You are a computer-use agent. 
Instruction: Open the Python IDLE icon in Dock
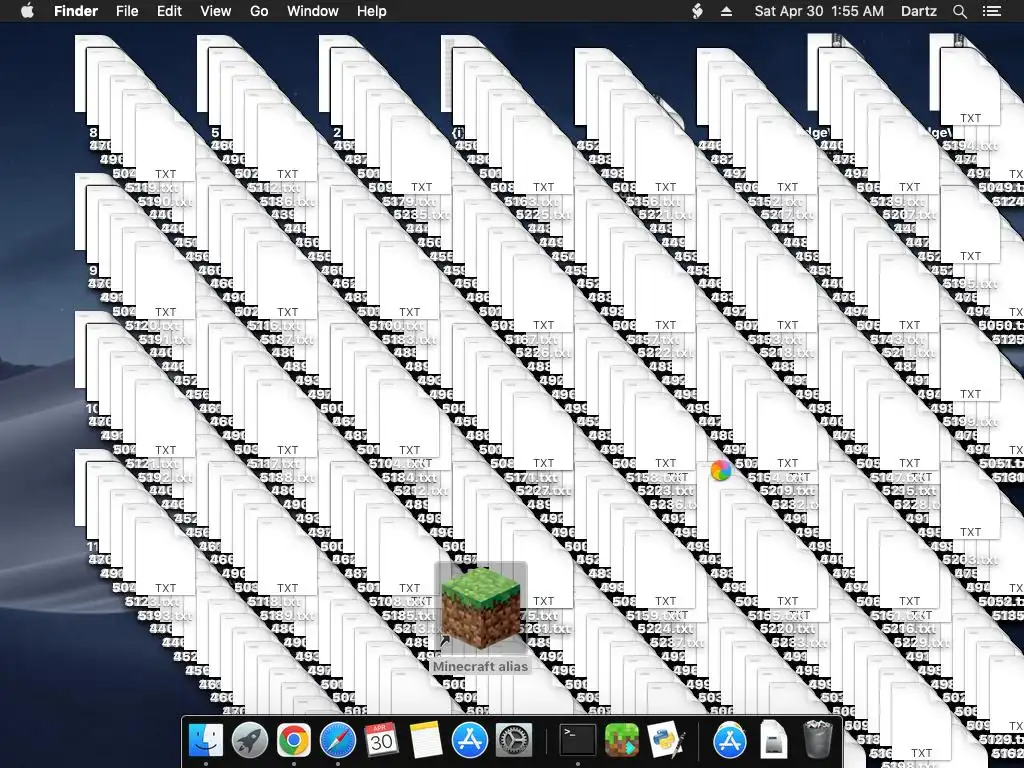point(665,741)
